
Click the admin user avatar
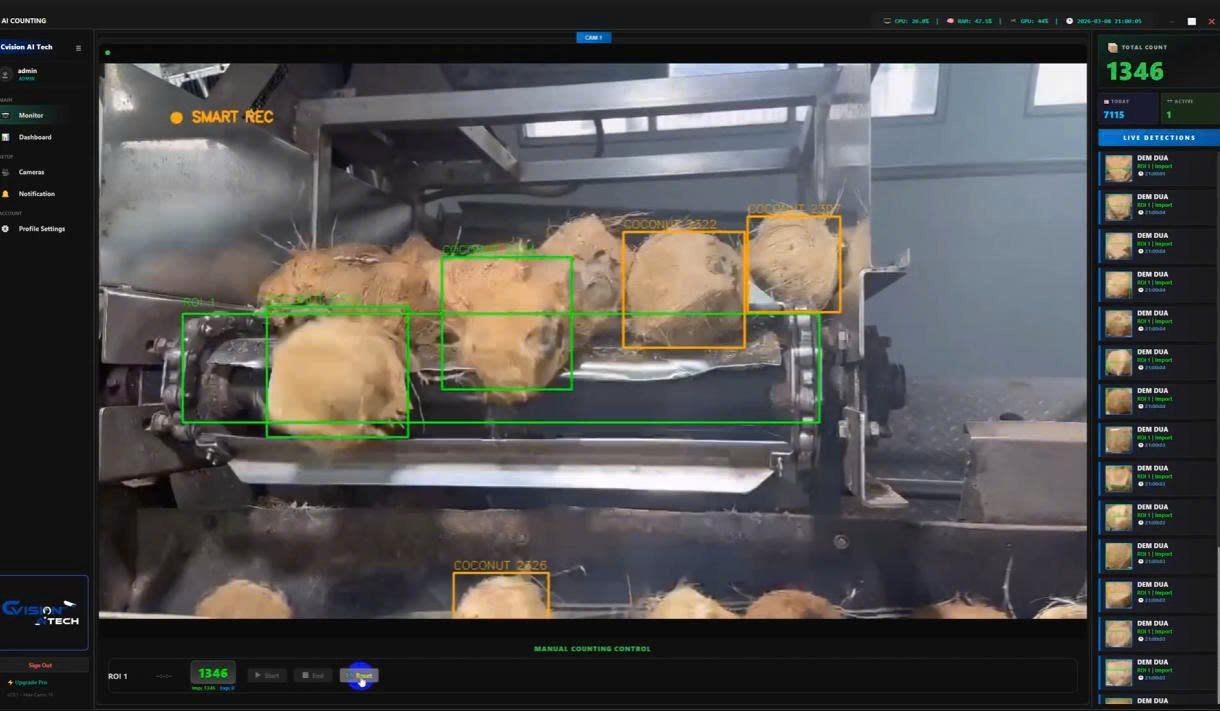pyautogui.click(x=6, y=74)
